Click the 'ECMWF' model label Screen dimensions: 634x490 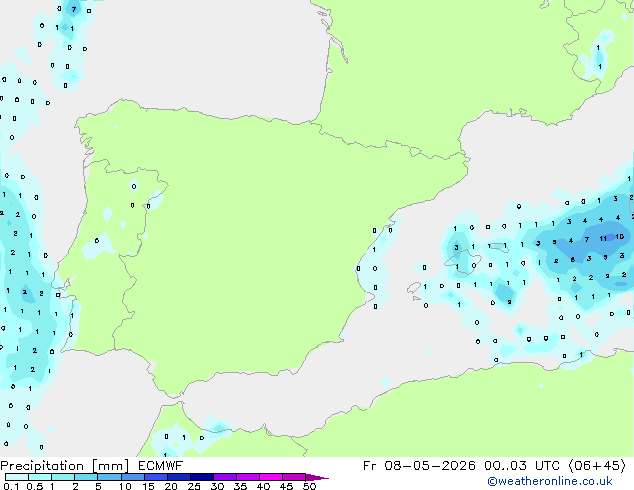161,466
